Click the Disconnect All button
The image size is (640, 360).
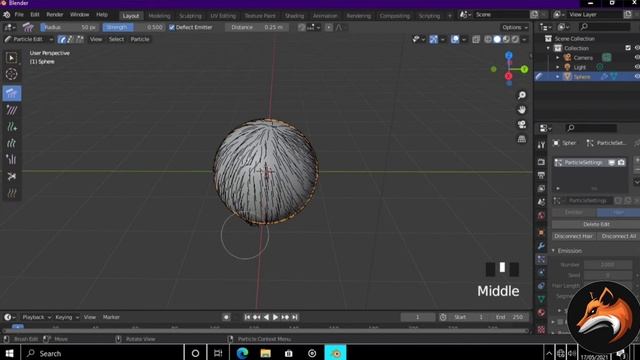[x=619, y=236]
